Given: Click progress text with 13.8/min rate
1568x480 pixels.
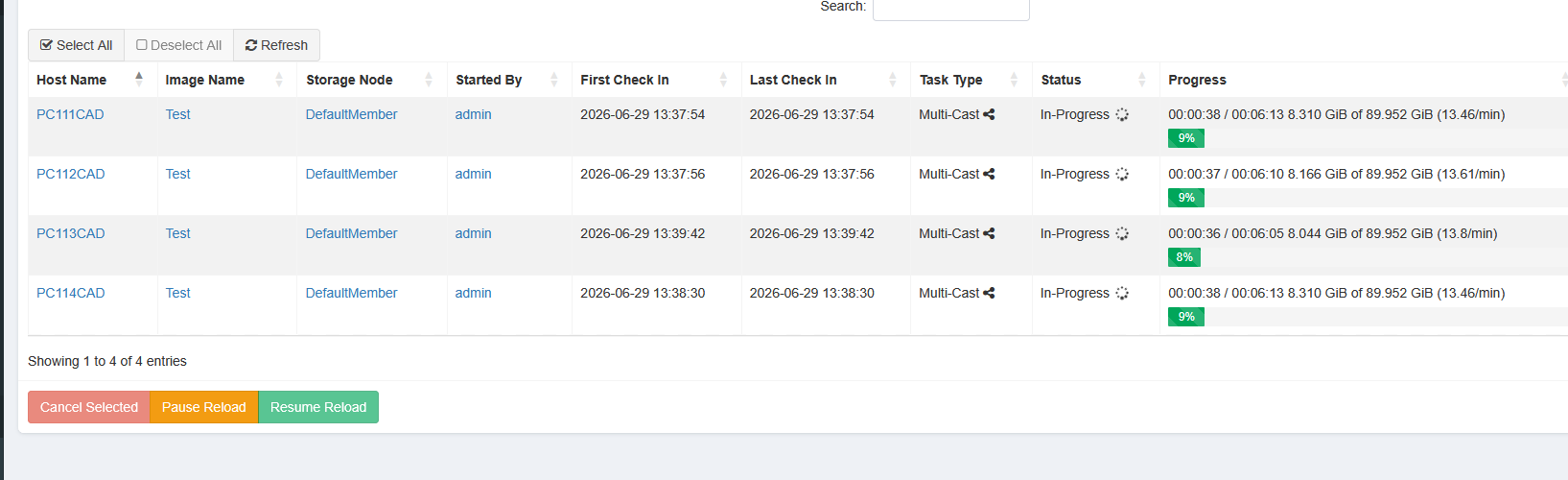Looking at the screenshot, I should (1333, 233).
